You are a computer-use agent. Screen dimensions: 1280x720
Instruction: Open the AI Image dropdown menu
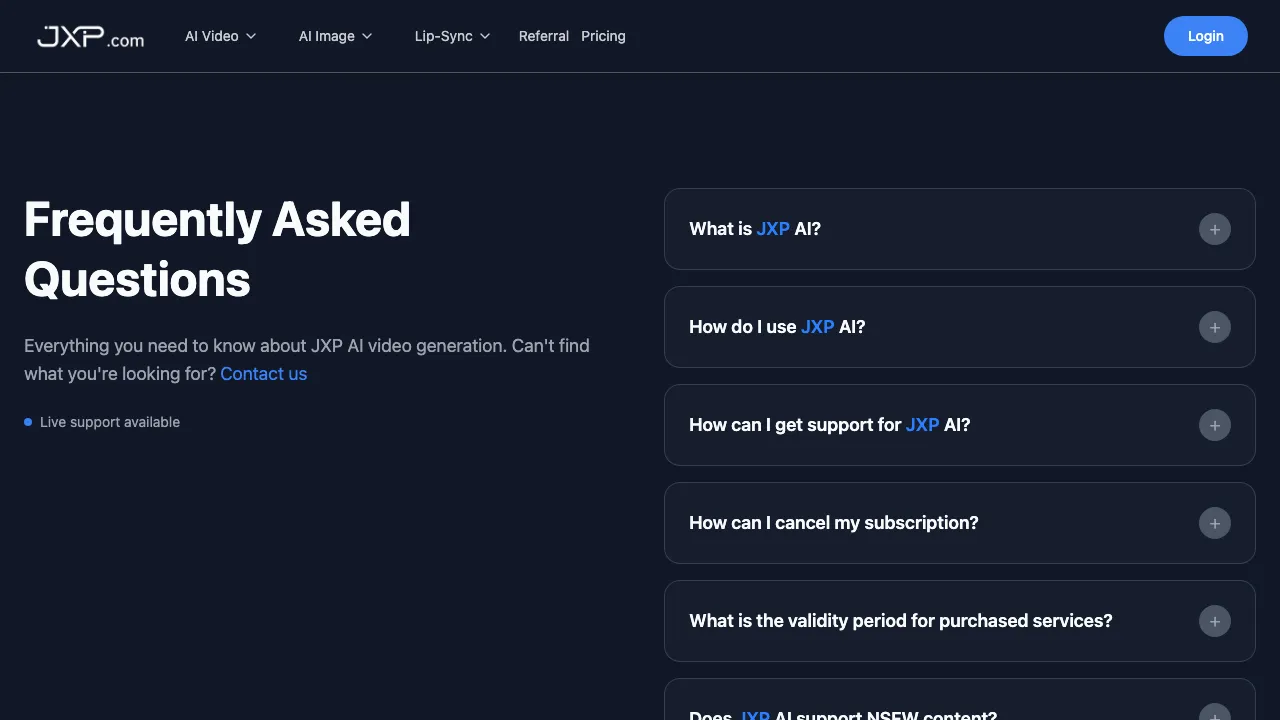click(335, 36)
